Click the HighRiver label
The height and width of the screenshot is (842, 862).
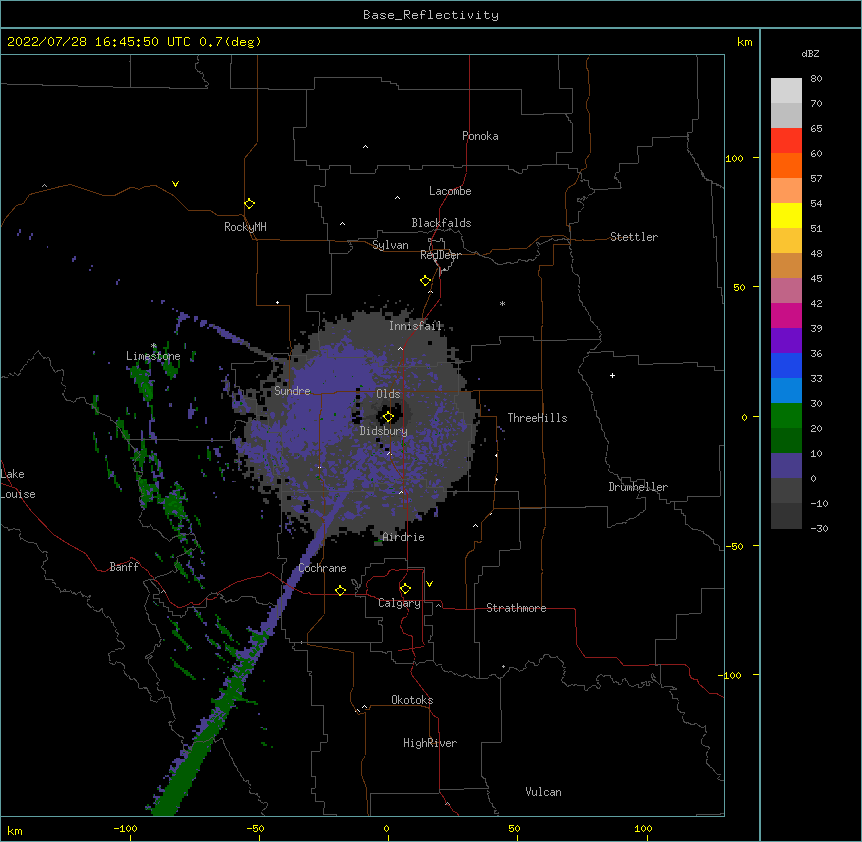click(430, 743)
